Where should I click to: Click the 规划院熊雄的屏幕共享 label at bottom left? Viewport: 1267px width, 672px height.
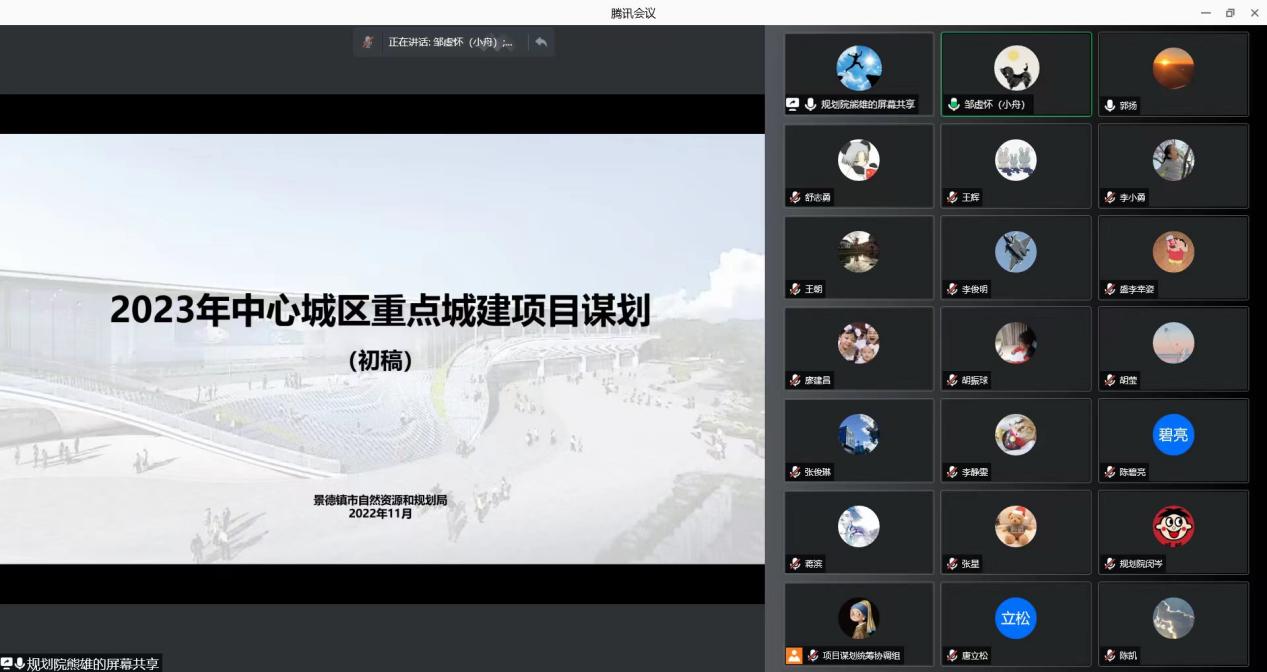[x=92, y=663]
